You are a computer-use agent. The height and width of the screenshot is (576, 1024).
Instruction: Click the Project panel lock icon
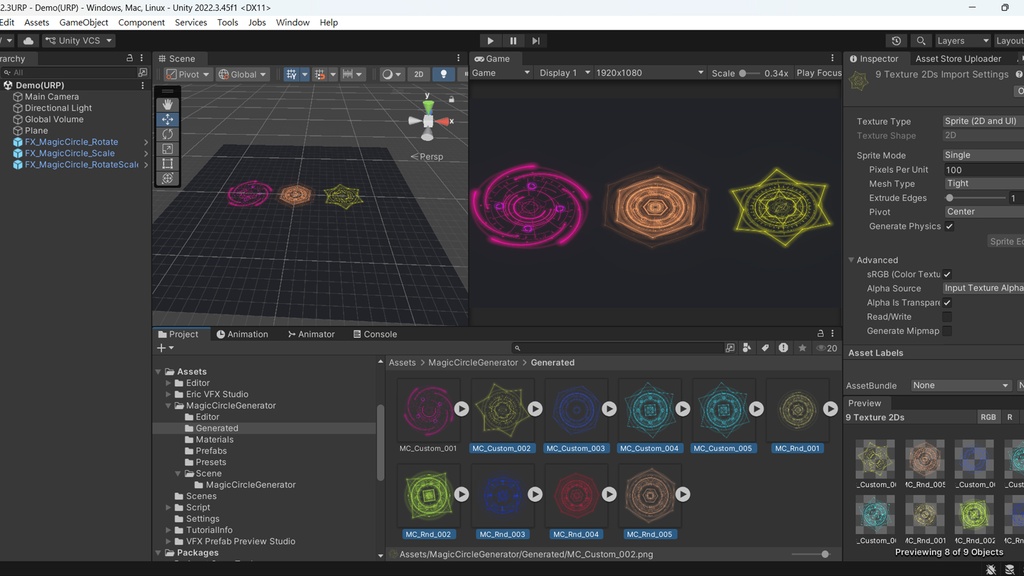tap(820, 334)
